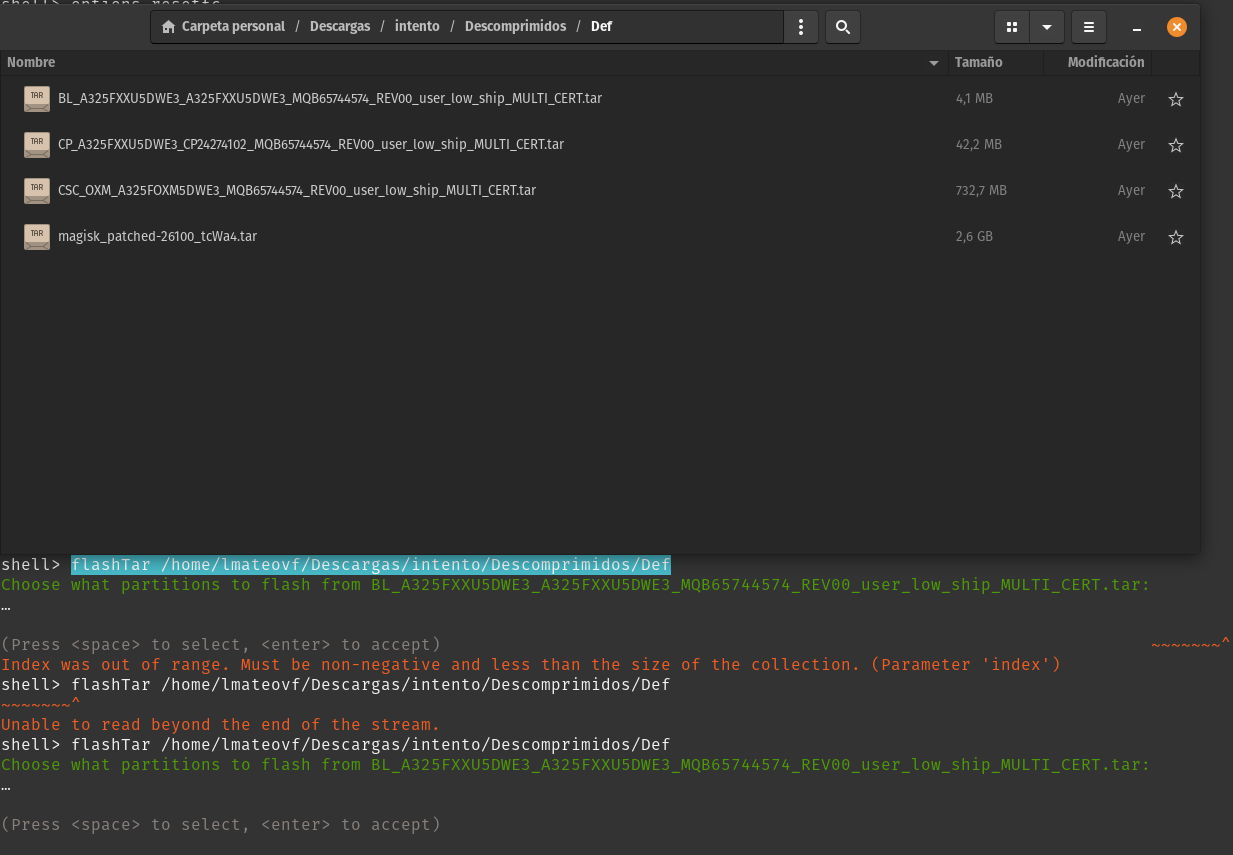Viewport: 1233px width, 855px height.
Task: Navigate to the Descargas breadcrumb
Action: (340, 27)
